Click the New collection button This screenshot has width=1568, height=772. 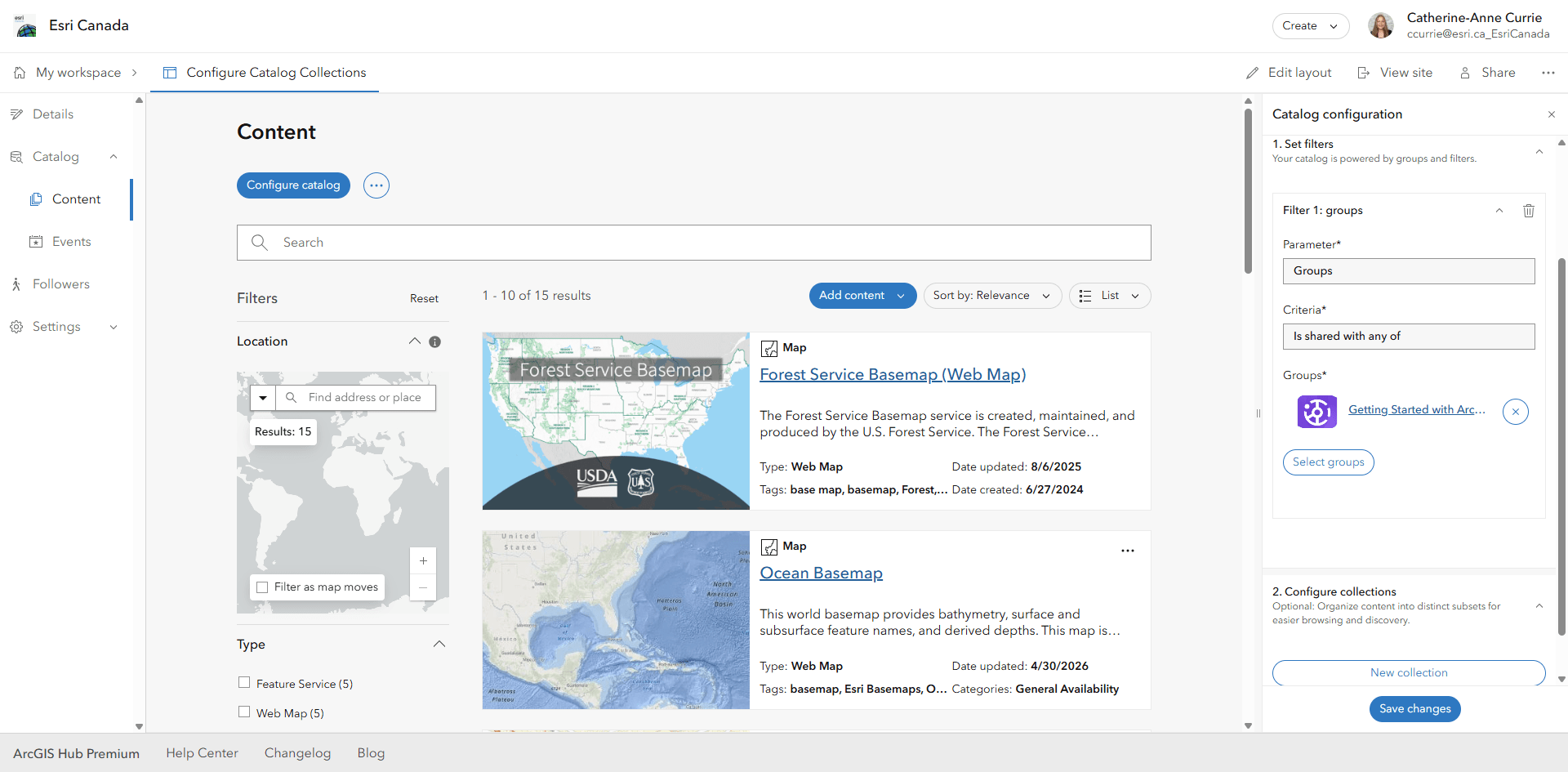click(1409, 672)
